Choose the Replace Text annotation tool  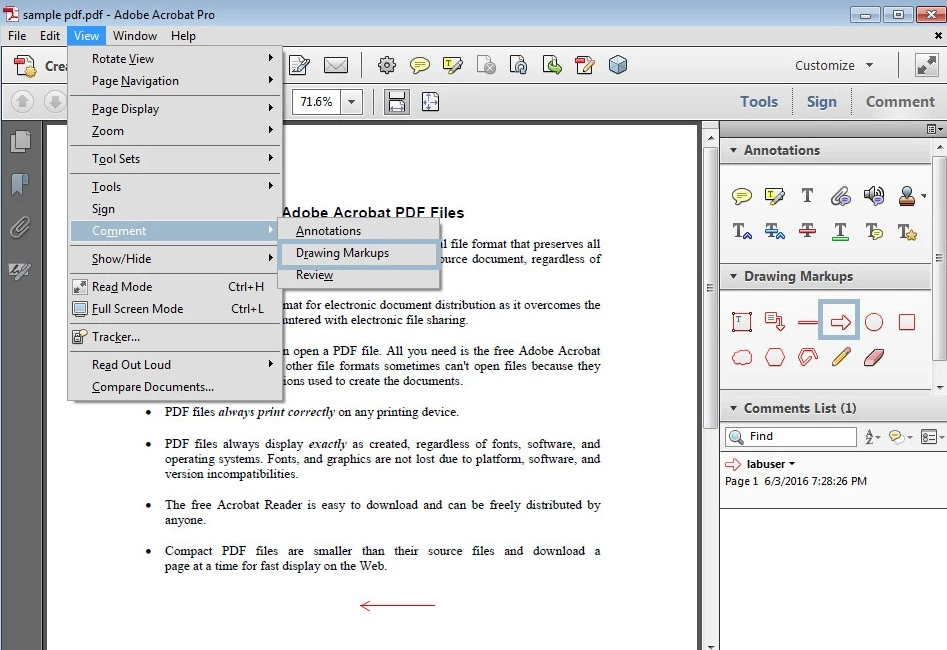[774, 231]
